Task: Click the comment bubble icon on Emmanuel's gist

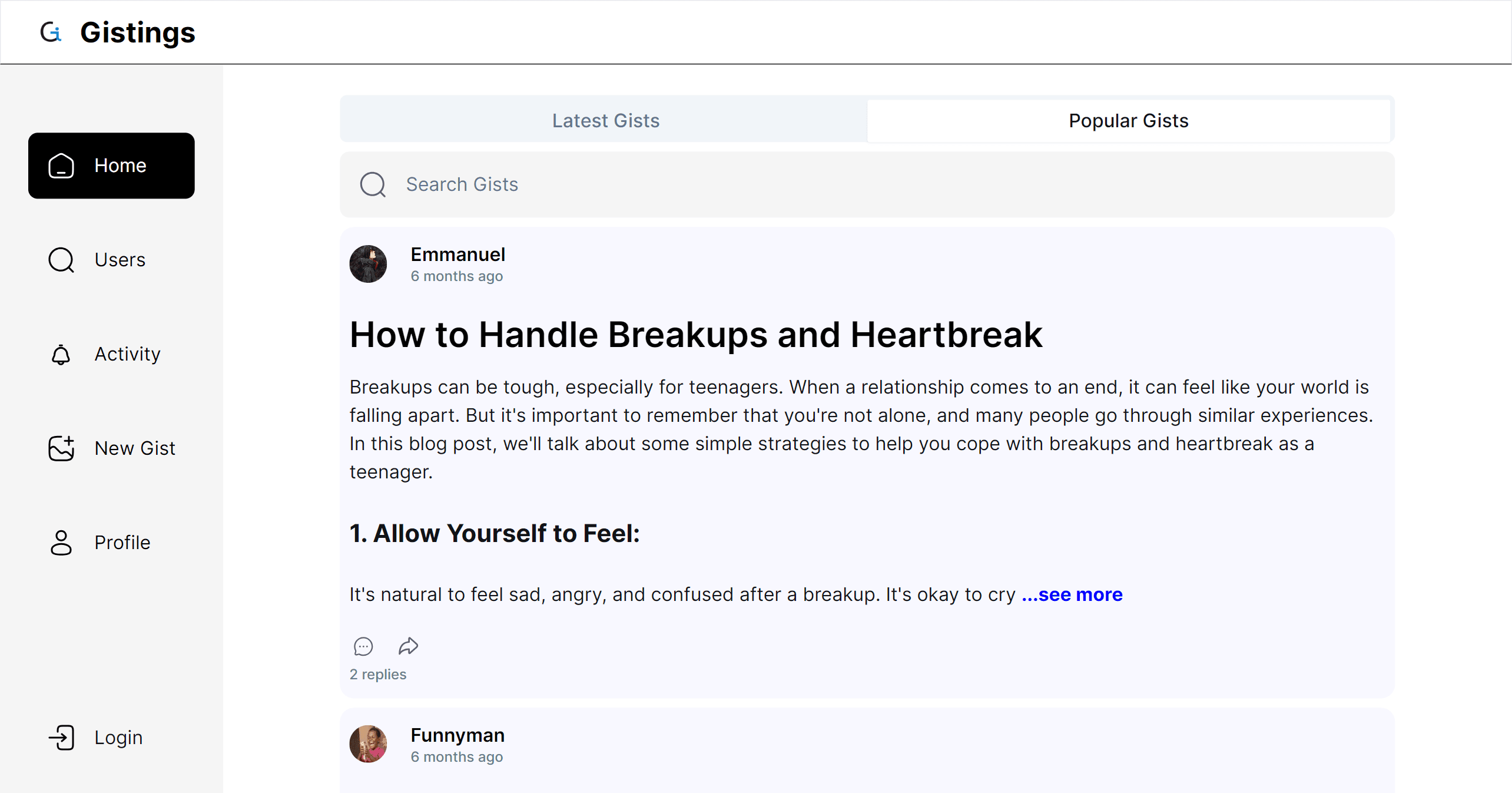Action: click(x=363, y=646)
